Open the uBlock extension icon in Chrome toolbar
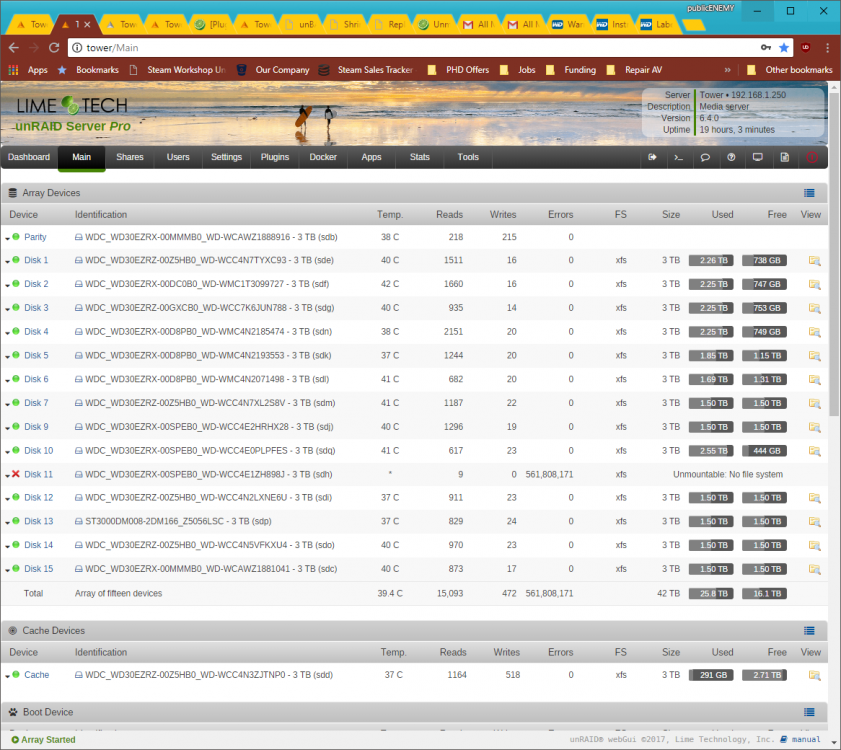 [806, 48]
